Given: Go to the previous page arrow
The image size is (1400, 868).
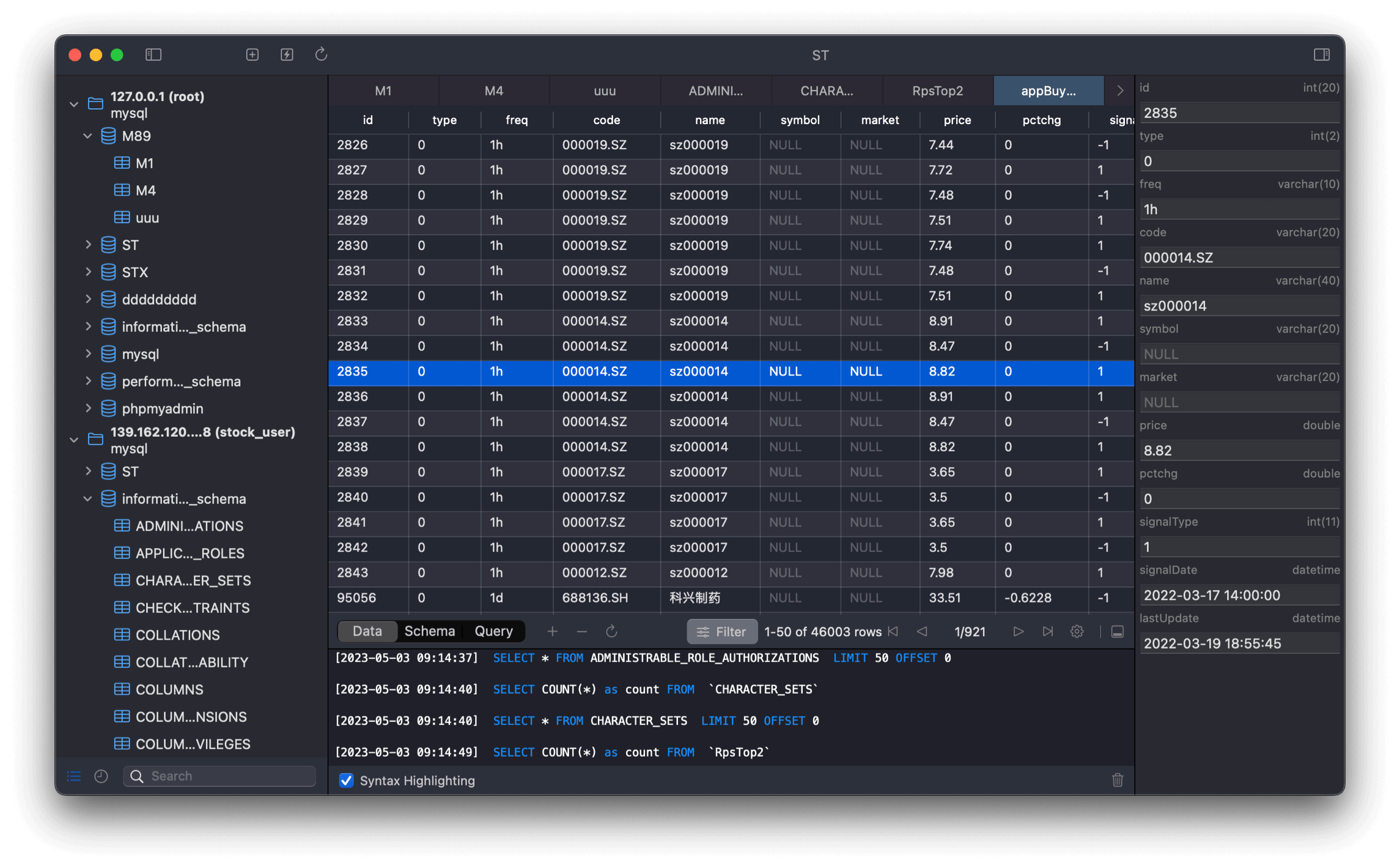Looking at the screenshot, I should pyautogui.click(x=922, y=631).
